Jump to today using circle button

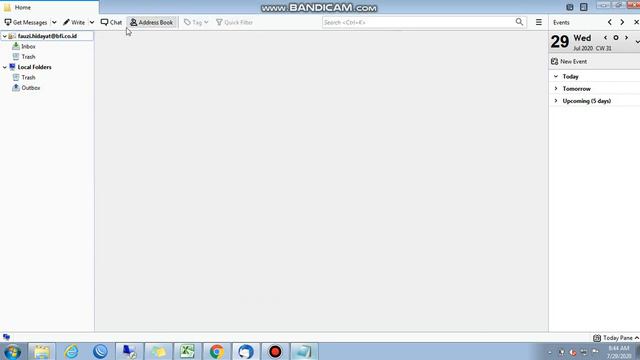click(x=616, y=38)
